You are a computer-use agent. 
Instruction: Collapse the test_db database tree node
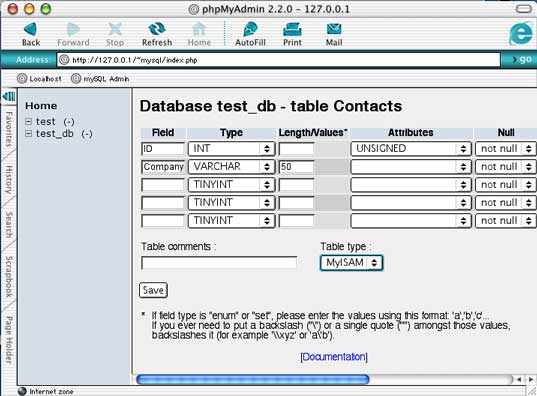(x=29, y=133)
